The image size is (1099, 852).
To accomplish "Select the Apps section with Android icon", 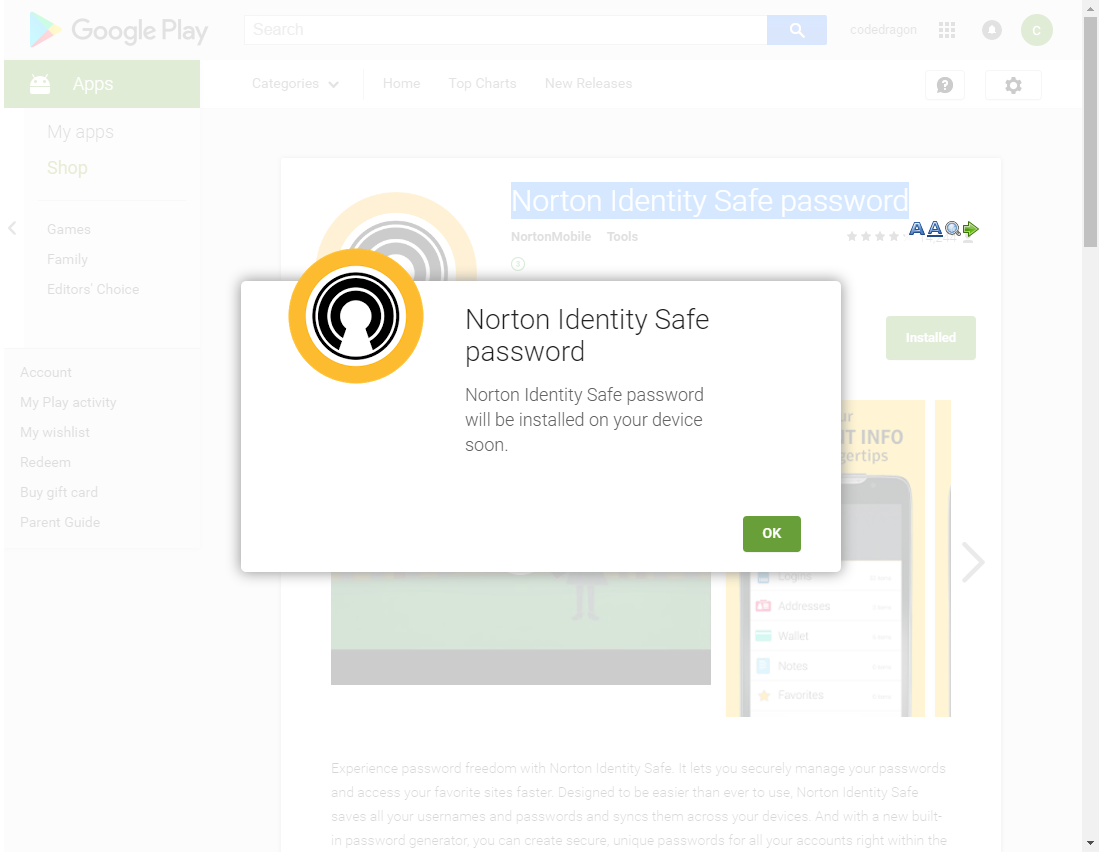I will (x=102, y=83).
